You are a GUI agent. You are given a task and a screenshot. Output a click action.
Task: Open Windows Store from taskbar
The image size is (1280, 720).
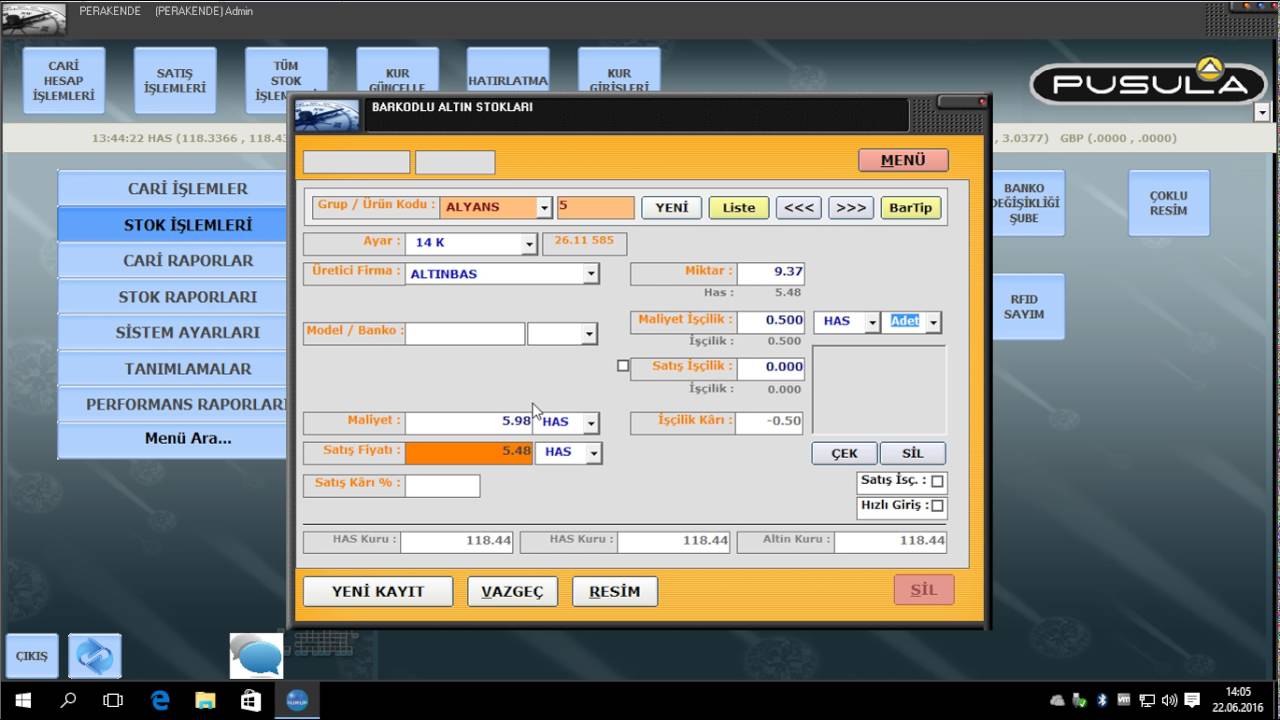tap(251, 700)
